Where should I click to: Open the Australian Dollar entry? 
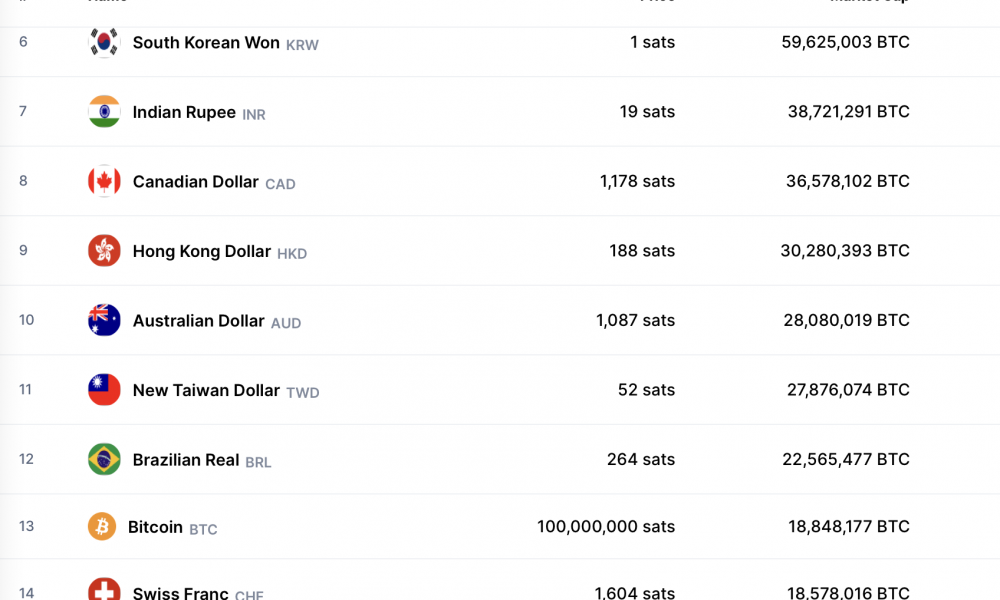(198, 321)
